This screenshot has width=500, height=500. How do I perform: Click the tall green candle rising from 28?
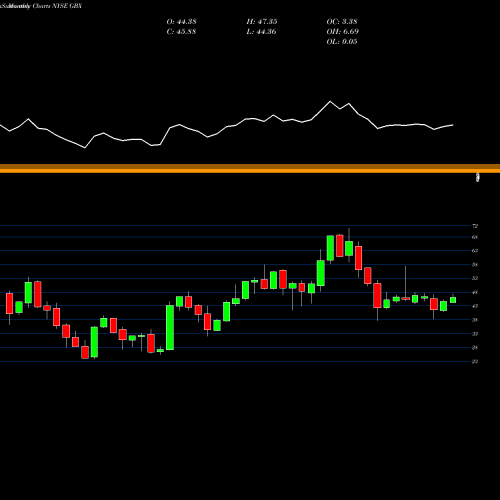pos(170,327)
